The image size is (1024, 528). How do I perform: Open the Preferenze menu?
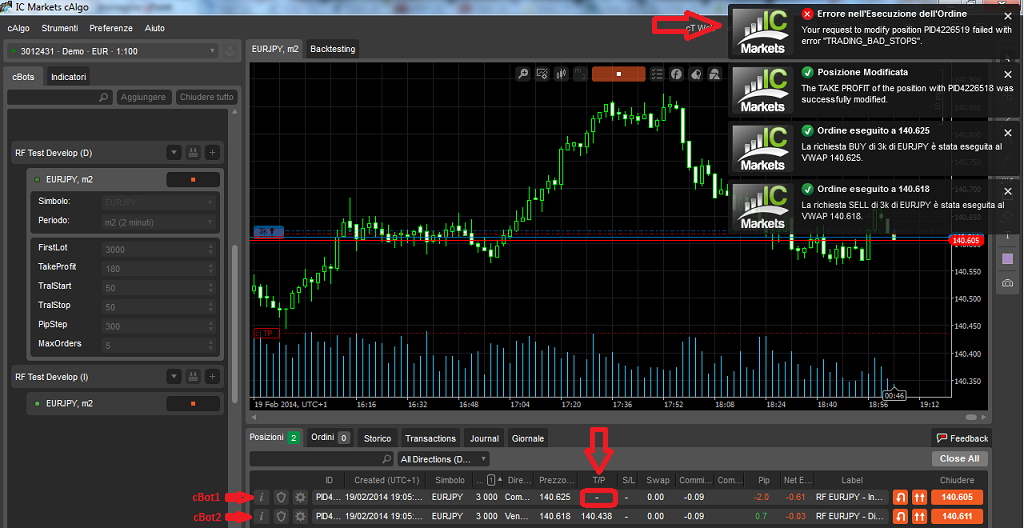111,28
